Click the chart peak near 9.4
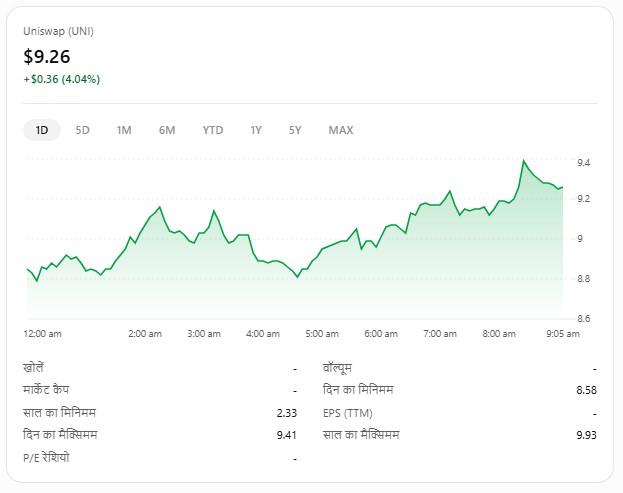This screenshot has width=623, height=493. click(523, 160)
